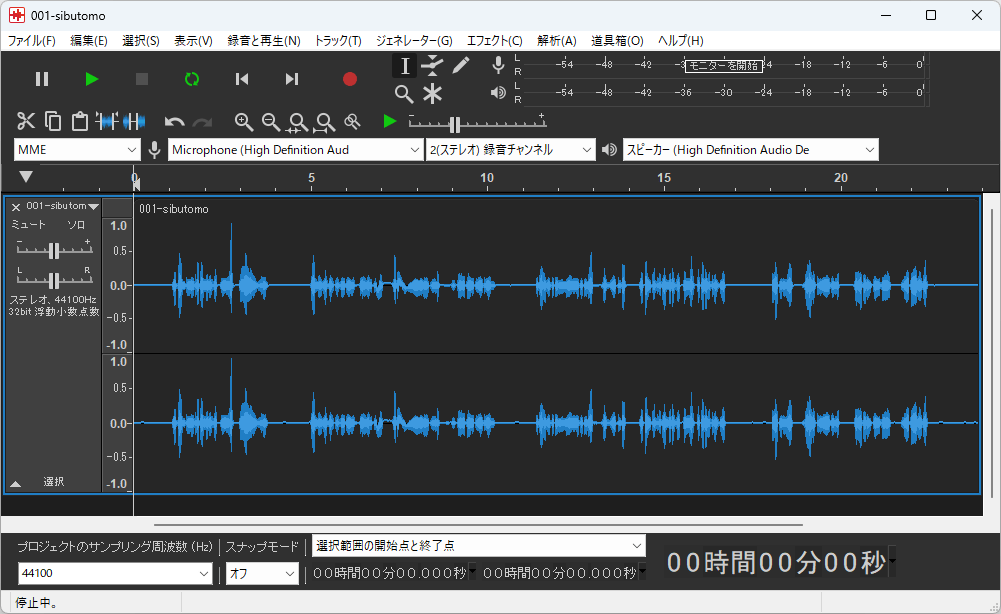This screenshot has width=1001, height=614.
Task: Adjust the playback speed slider
Action: [477, 123]
